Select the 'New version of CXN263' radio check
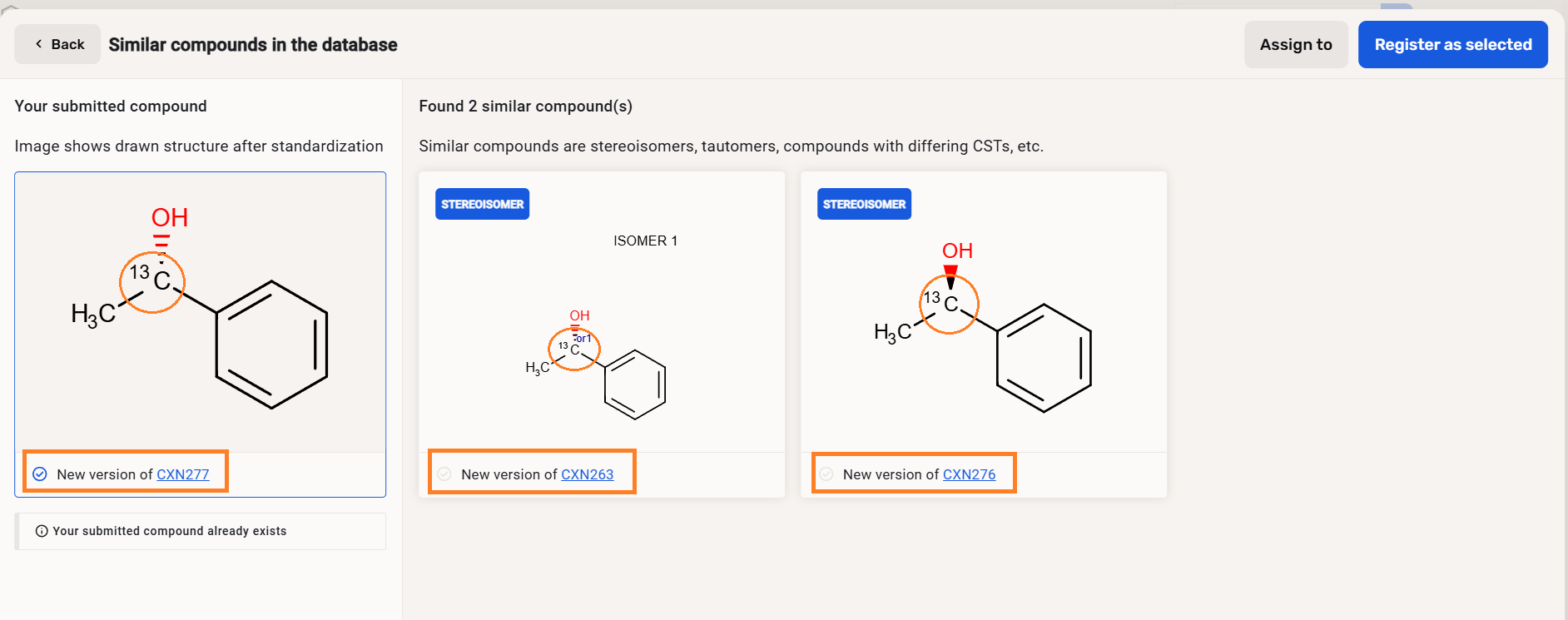This screenshot has width=1568, height=620. tap(444, 474)
